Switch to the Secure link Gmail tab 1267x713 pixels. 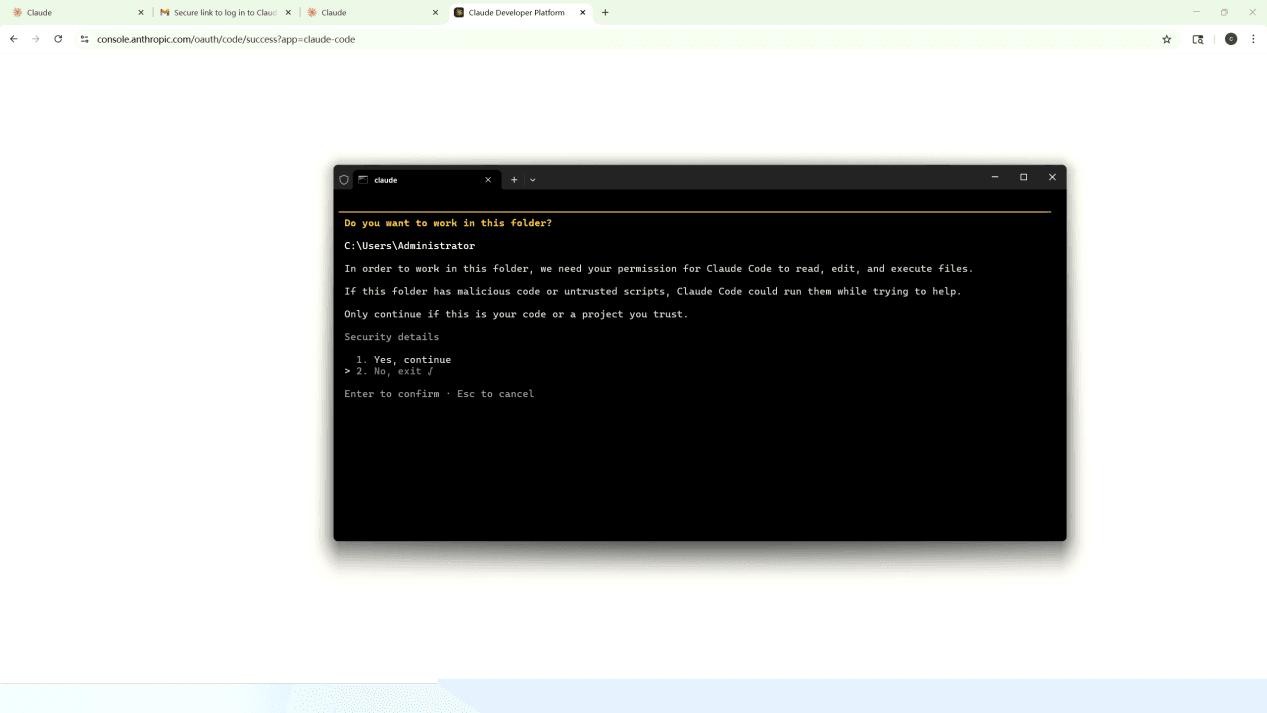pos(224,13)
